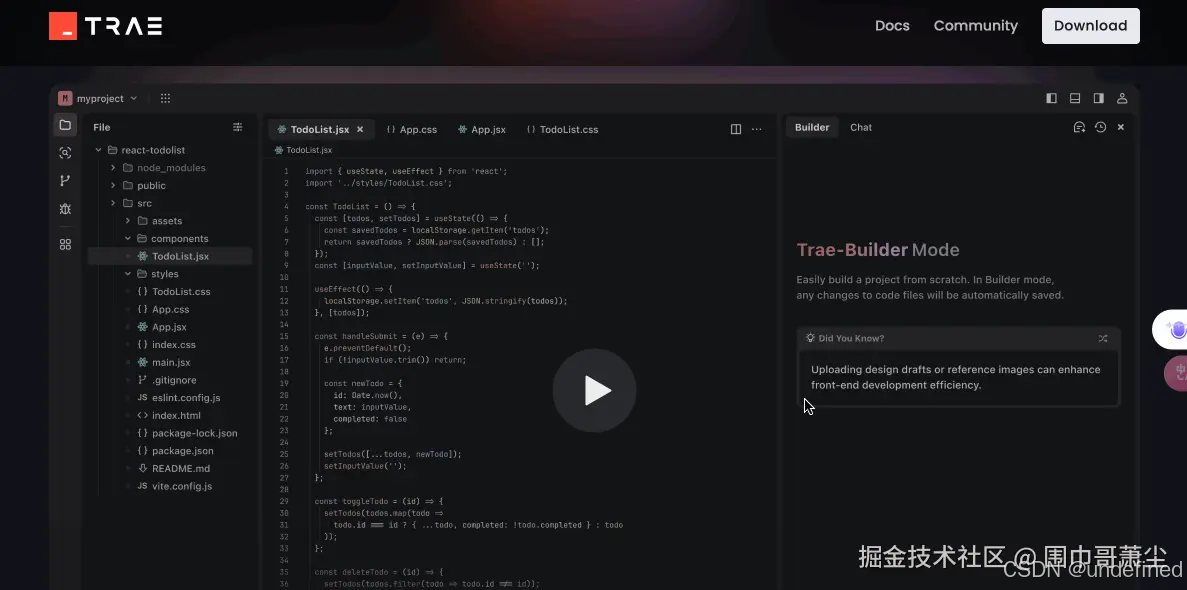Screen dimensions: 1187x590
Task: Open the search sidebar icon
Action: pos(65,153)
